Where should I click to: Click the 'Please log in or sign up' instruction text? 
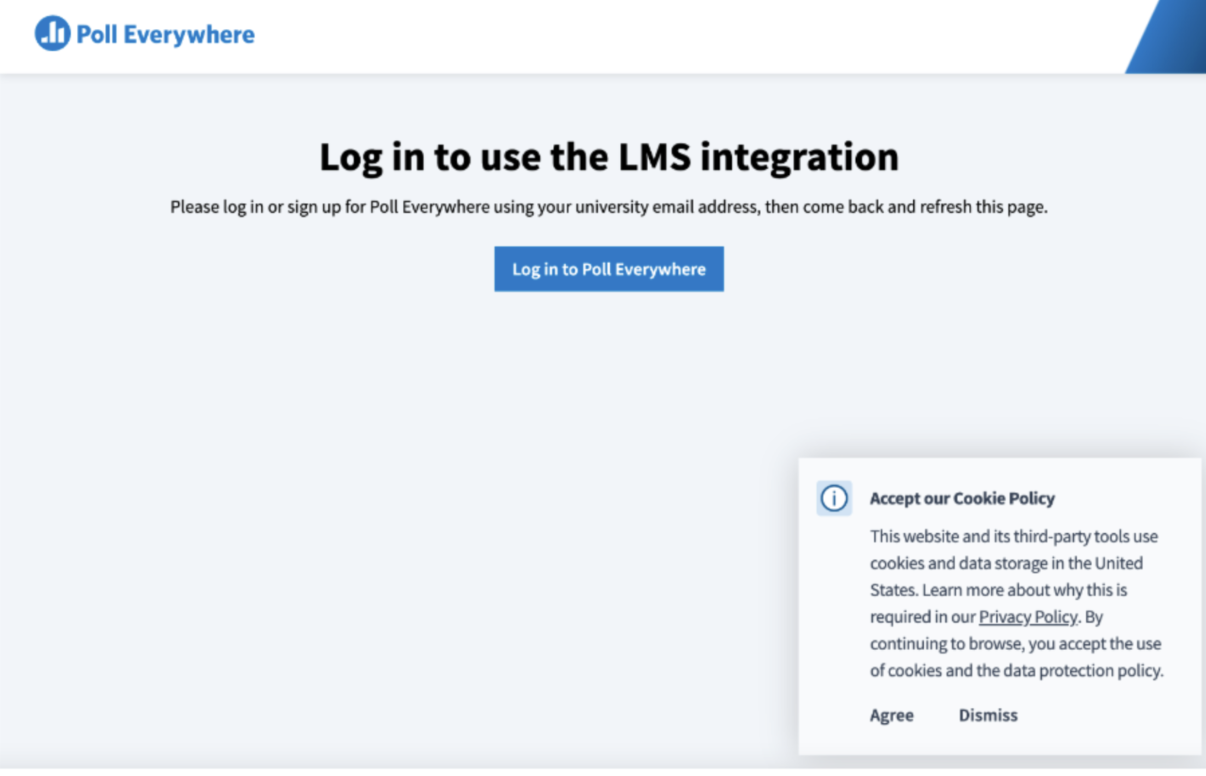click(609, 208)
